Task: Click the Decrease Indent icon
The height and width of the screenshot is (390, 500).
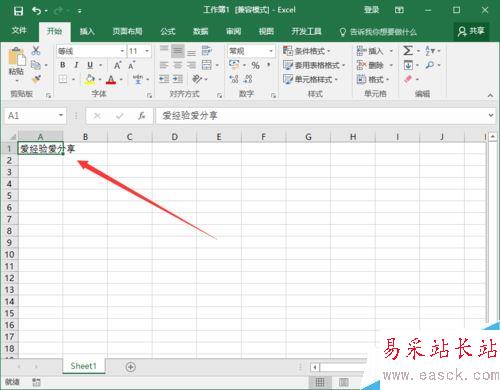Action: (164, 79)
